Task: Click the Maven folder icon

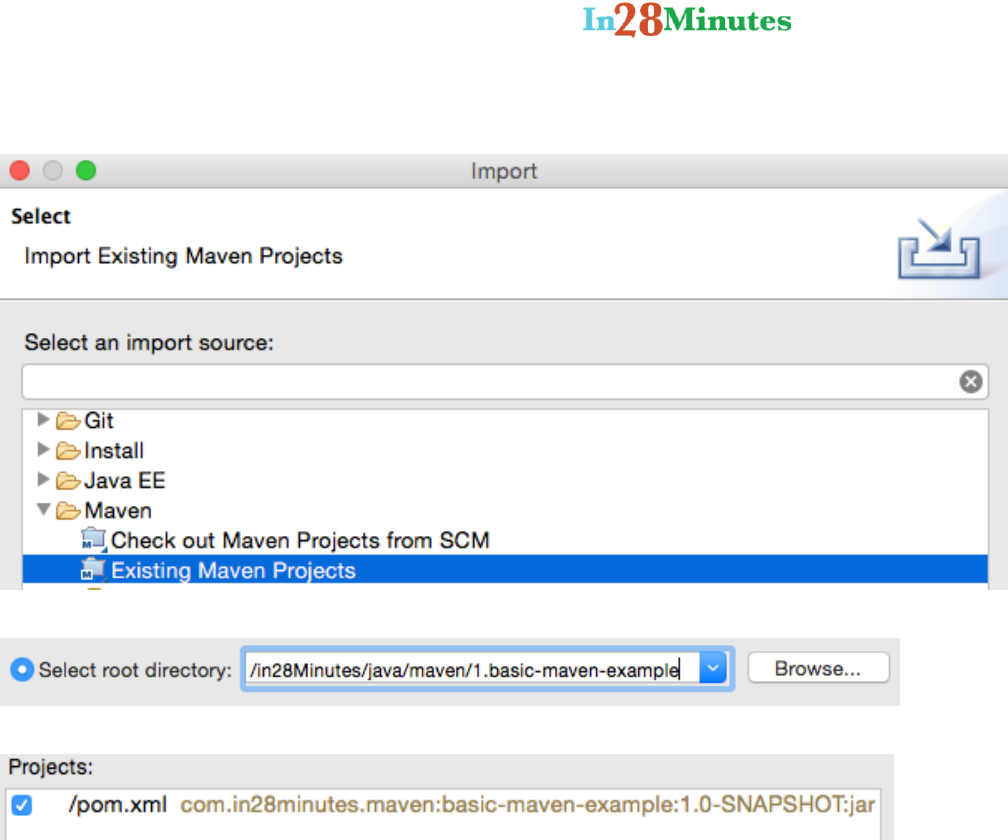Action: (68, 511)
